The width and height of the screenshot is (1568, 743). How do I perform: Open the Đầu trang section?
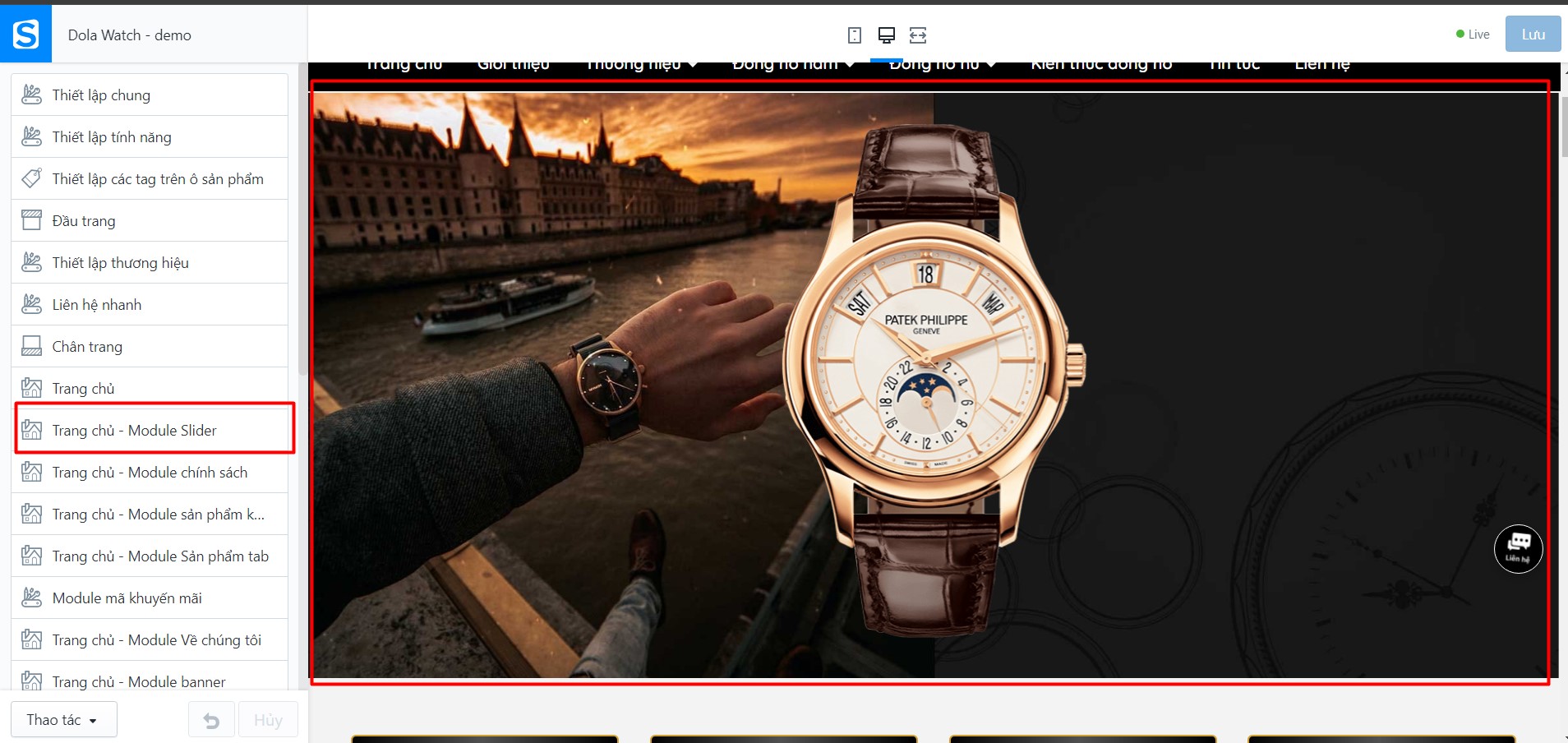150,221
